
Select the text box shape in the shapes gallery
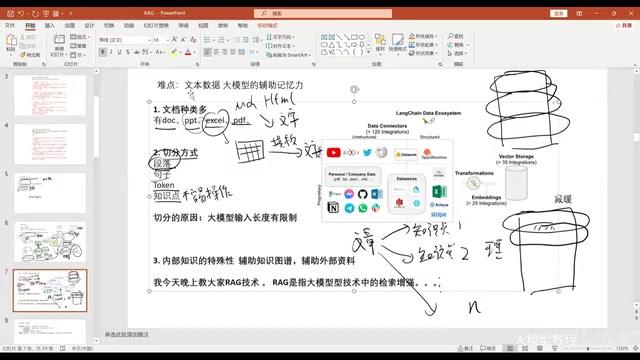[x=324, y=37]
